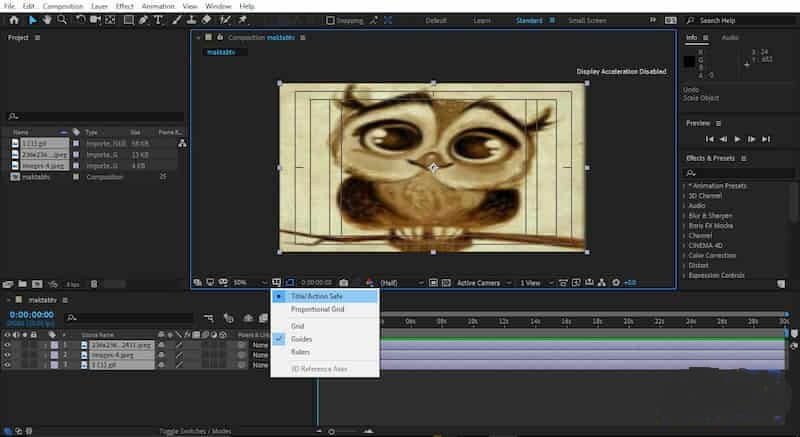
Task: Click the grid and guide options icon
Action: 275,283
